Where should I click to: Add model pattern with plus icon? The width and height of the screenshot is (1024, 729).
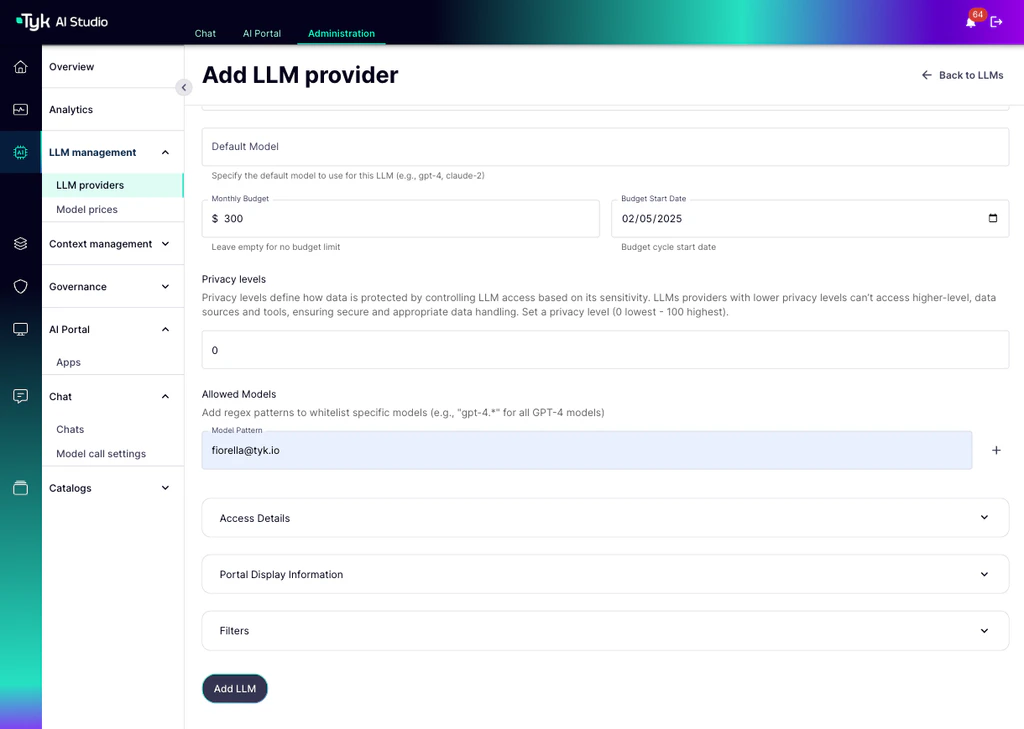tap(996, 450)
